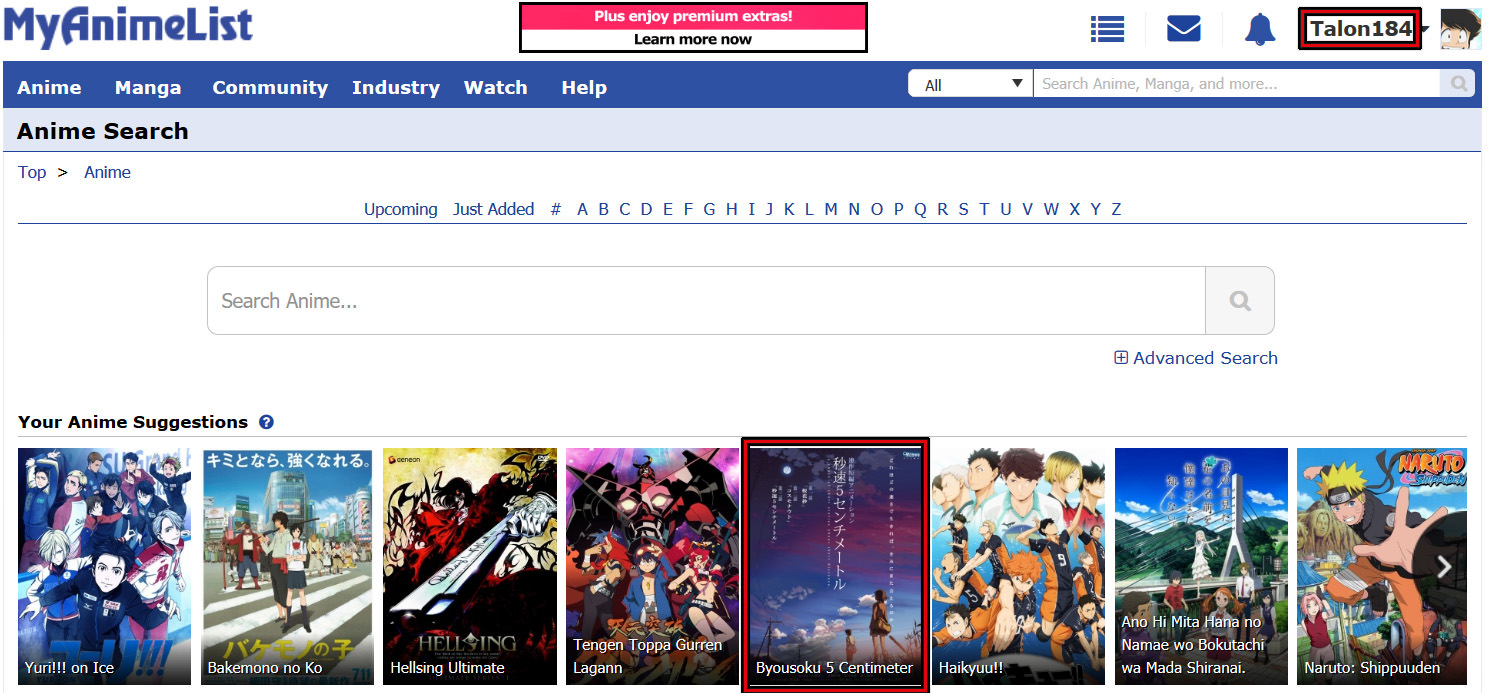Browse anime starting with letter E
Viewport: 1490px width, 693px height.
[x=668, y=209]
